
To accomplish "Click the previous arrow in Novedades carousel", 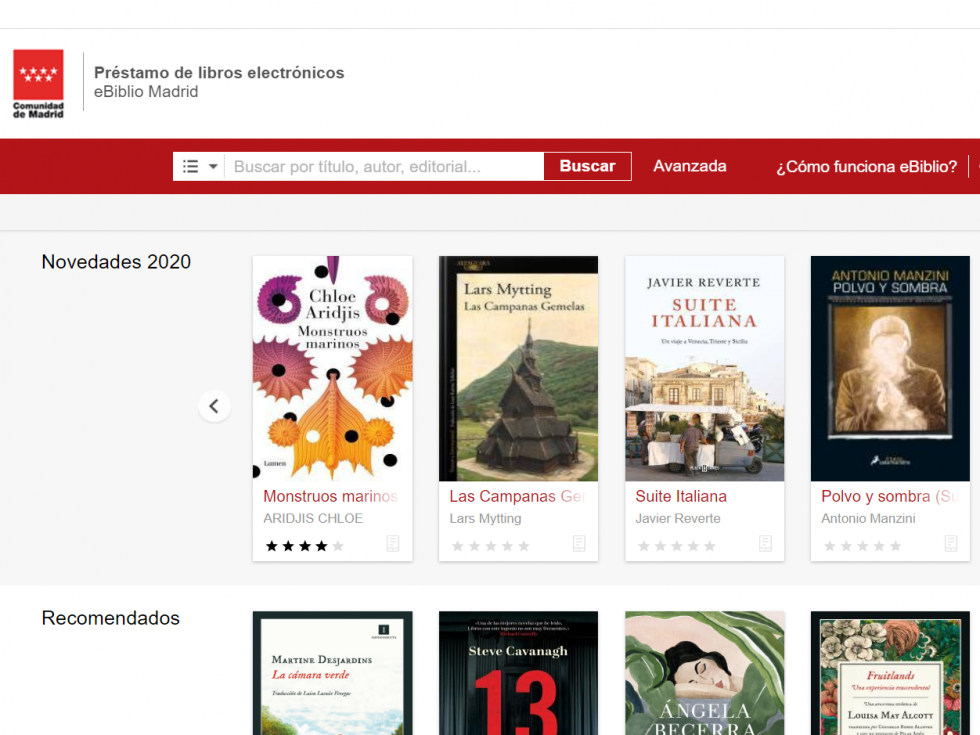I will tap(214, 406).
